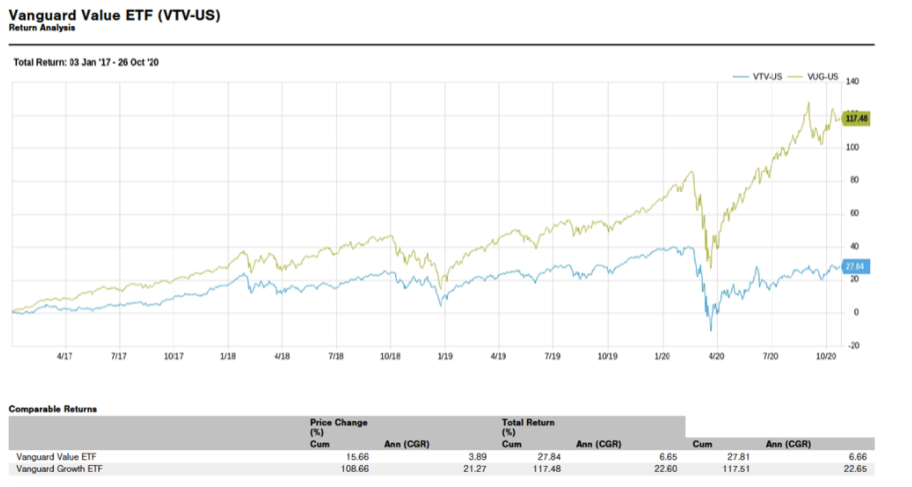Click the Vanguard Value ETF row label

click(56, 457)
